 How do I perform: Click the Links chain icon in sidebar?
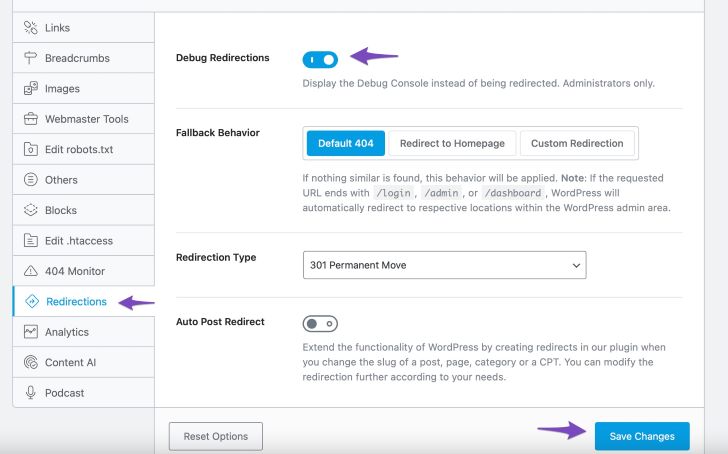click(30, 28)
